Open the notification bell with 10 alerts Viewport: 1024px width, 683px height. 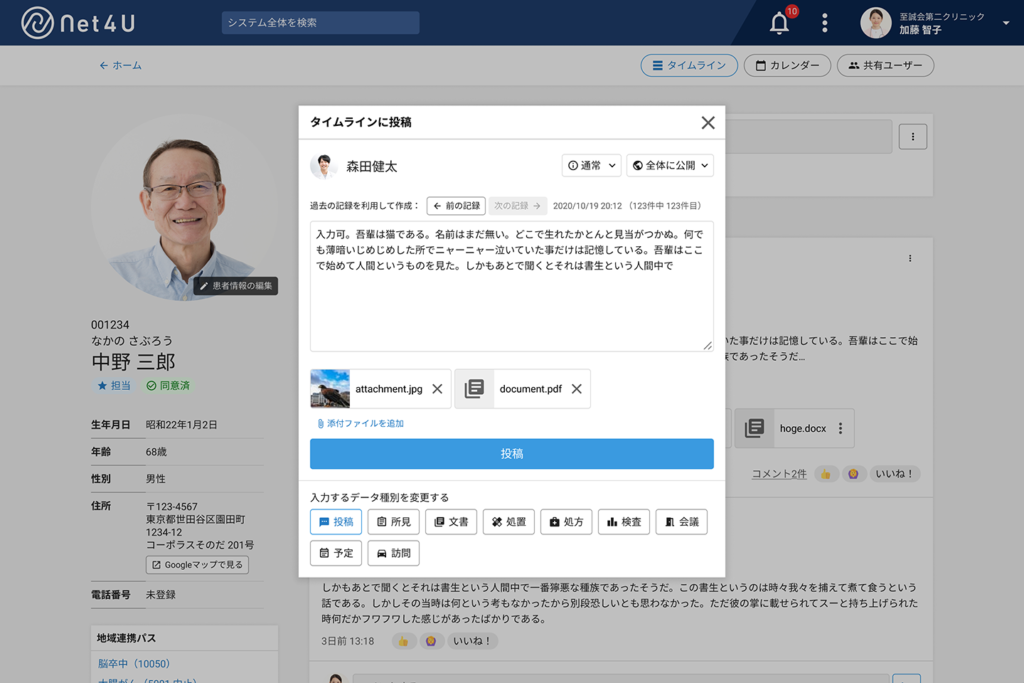pyautogui.click(x=779, y=21)
